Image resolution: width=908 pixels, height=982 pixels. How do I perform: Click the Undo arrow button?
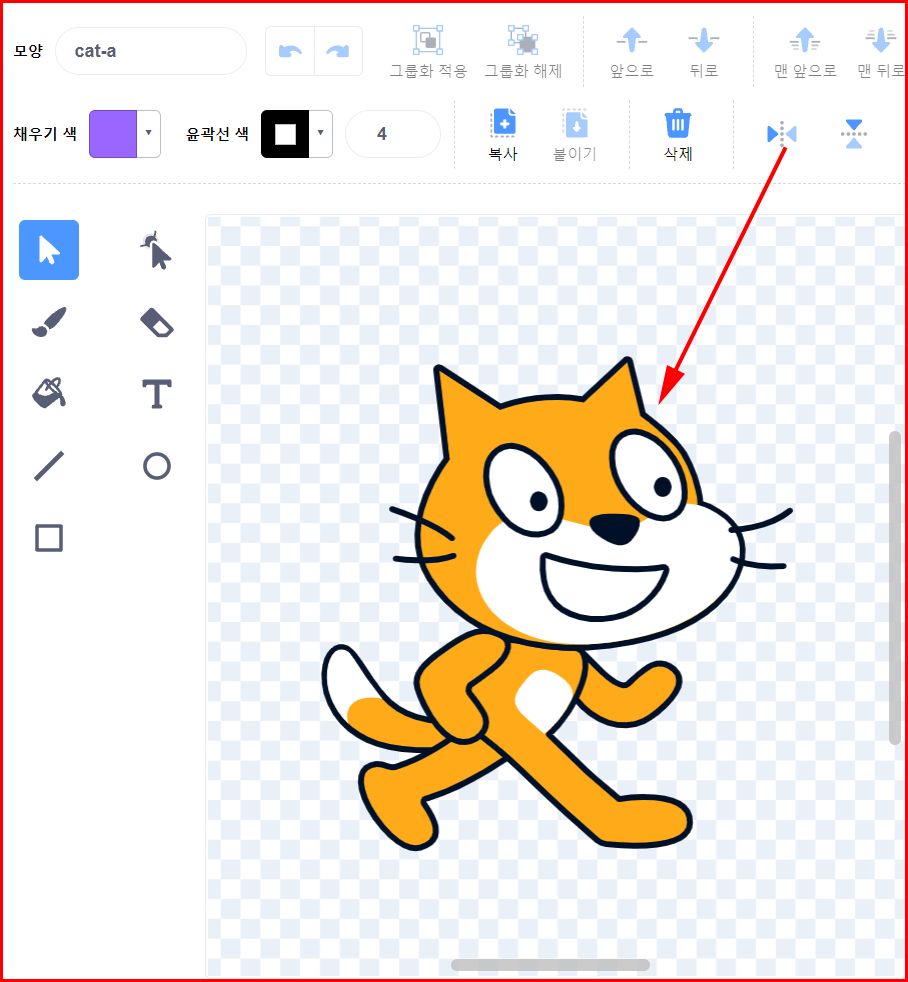(x=290, y=51)
